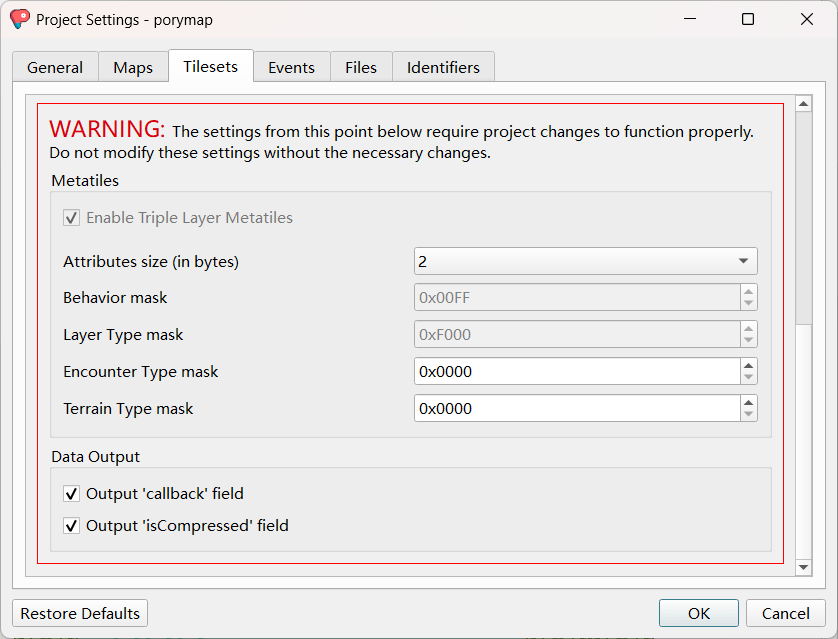Screen dimensions: 838x639
Task: Decrement the Encounter Type mask value
Action: pos(749,378)
